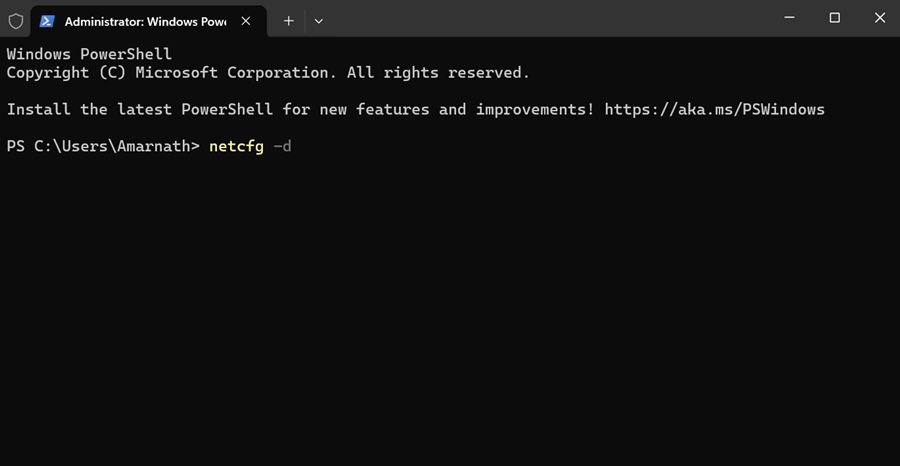
Task: Click on the netcfg command text
Action: pyautogui.click(x=236, y=146)
